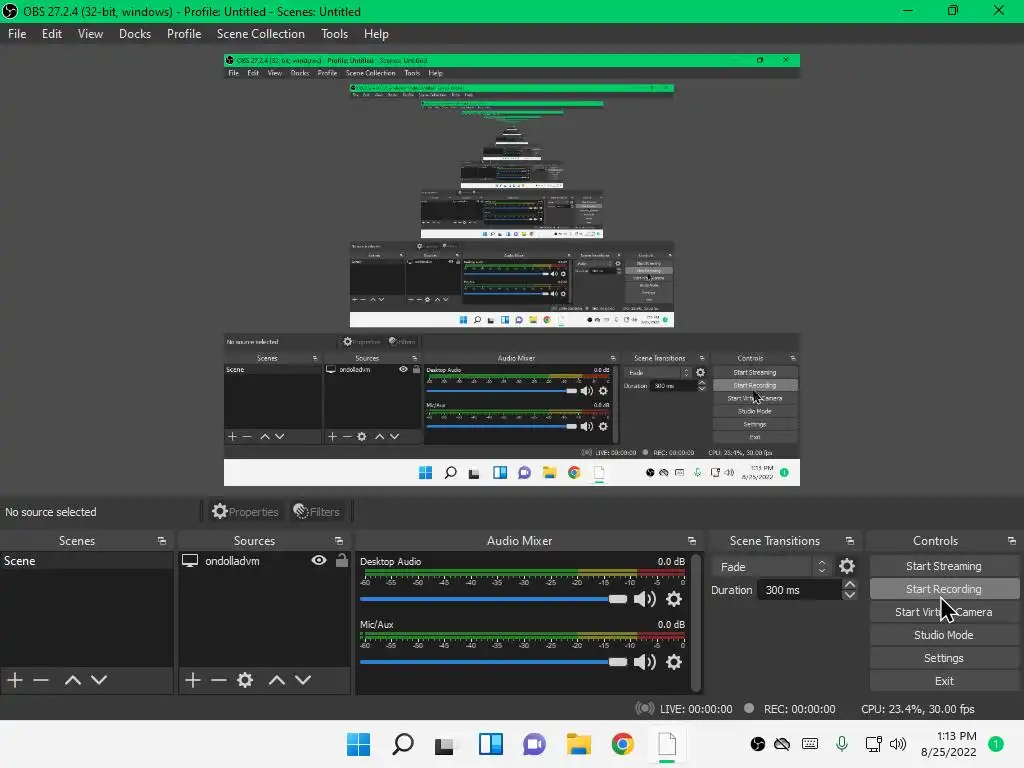Open Task View from taskbar

pyautogui.click(x=445, y=744)
